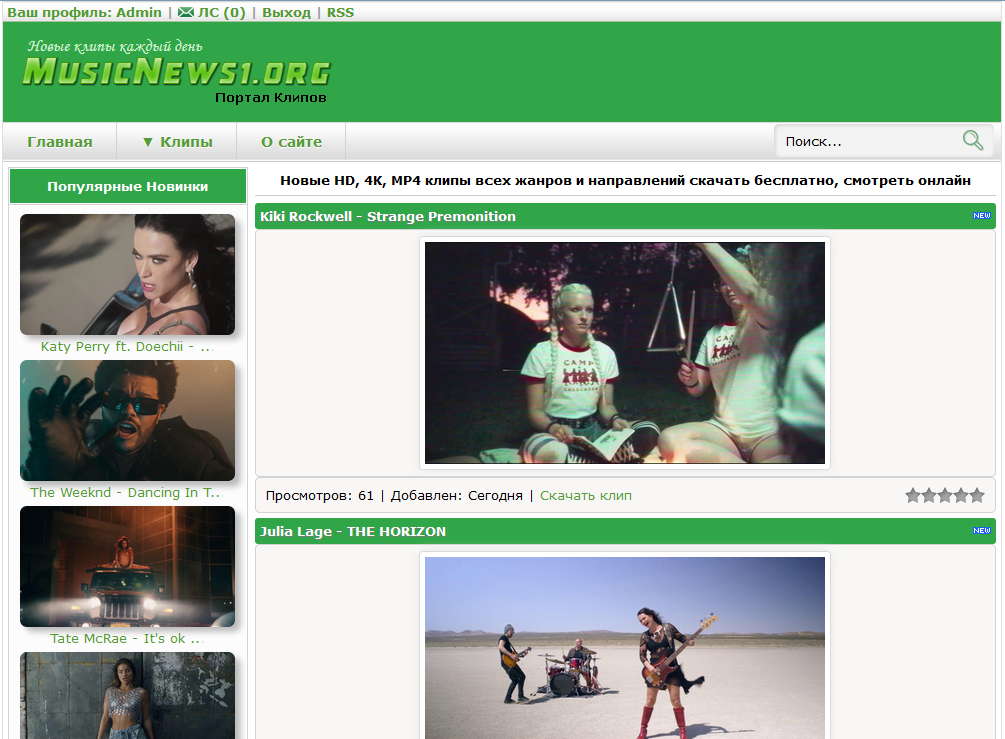1005x739 pixels.
Task: Open The Weeknd clip thumbnail
Action: pos(128,420)
